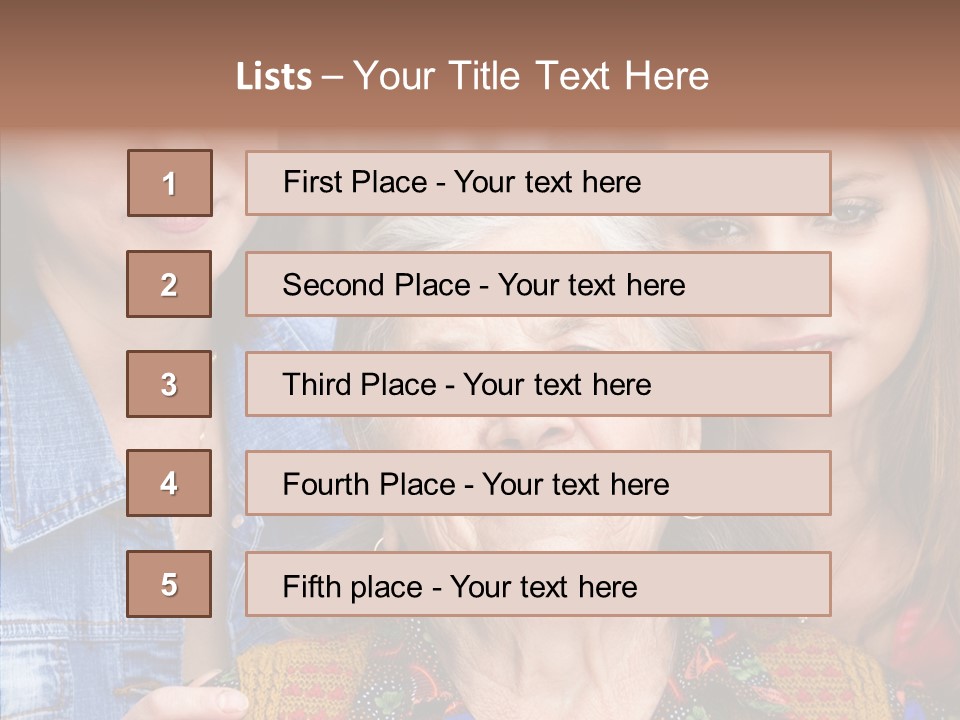Select the "Fourth Place" text bar
The width and height of the screenshot is (960, 720).
coord(538,483)
